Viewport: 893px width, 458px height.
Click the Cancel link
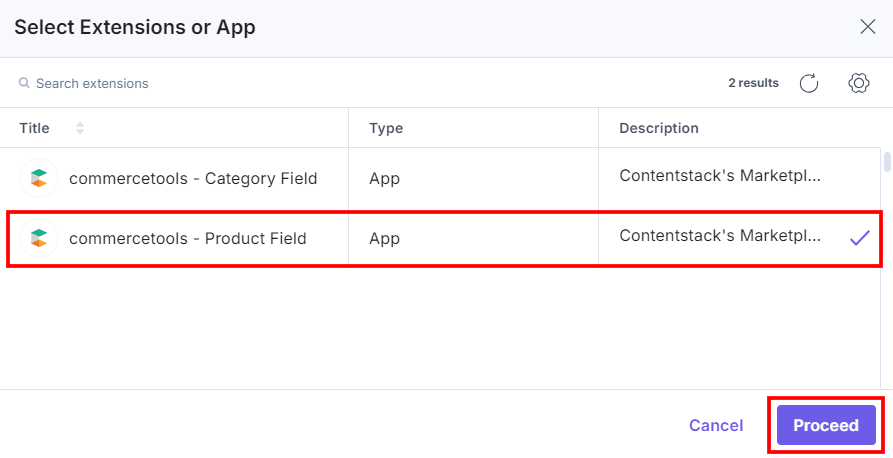pyautogui.click(x=715, y=425)
